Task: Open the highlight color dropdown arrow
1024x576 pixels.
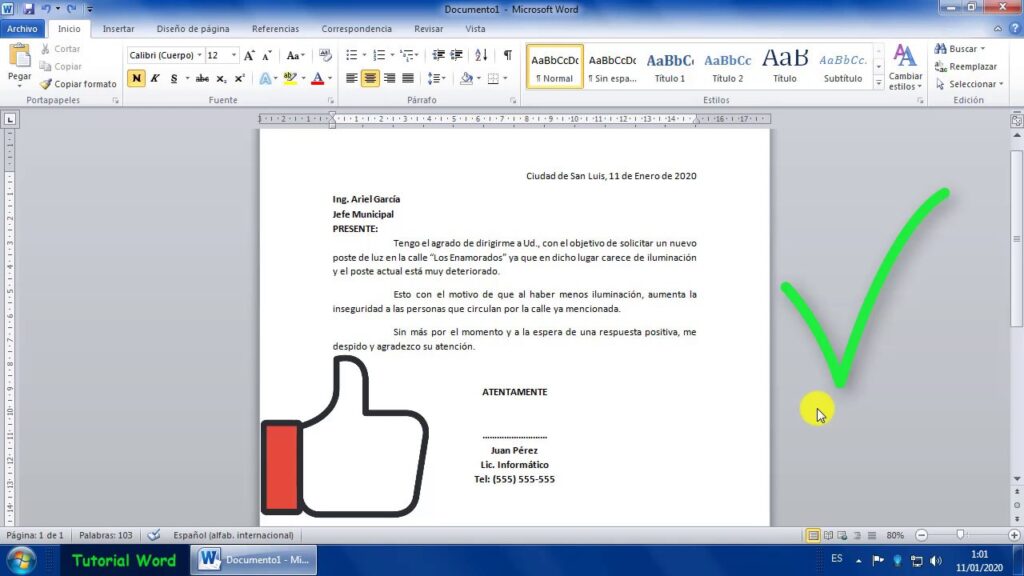Action: (x=303, y=78)
